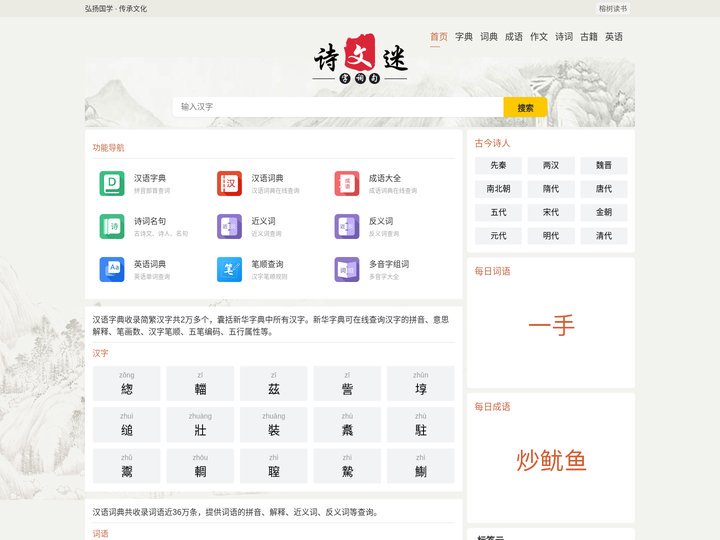Go to 首页 in the top navigation
The width and height of the screenshot is (720, 540).
(x=439, y=37)
